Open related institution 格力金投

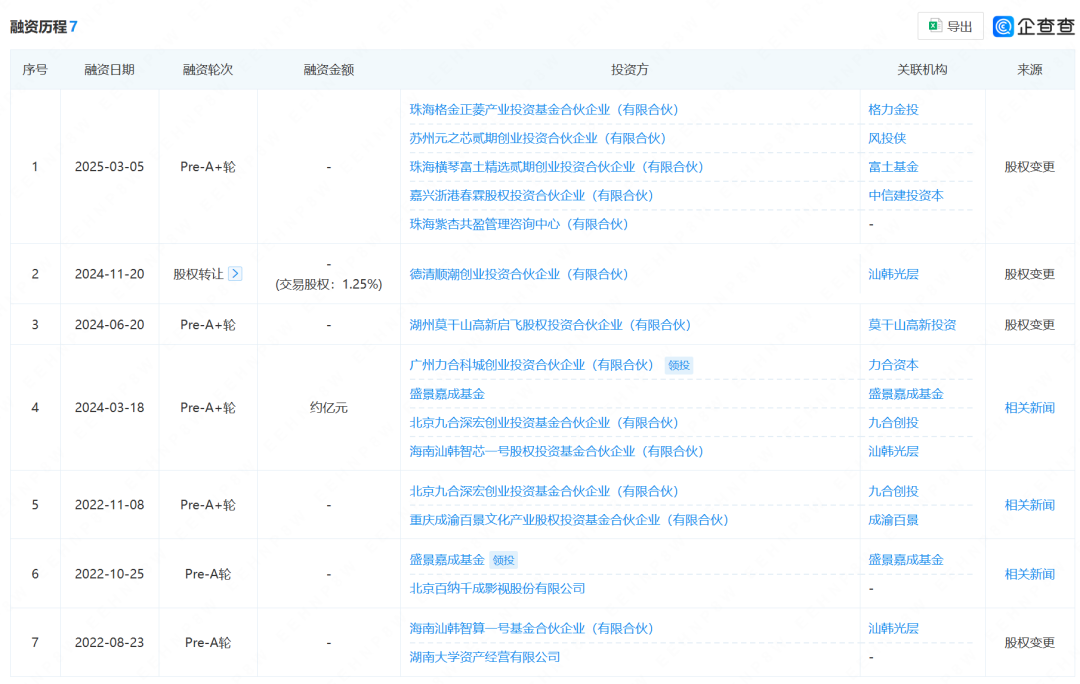click(893, 110)
